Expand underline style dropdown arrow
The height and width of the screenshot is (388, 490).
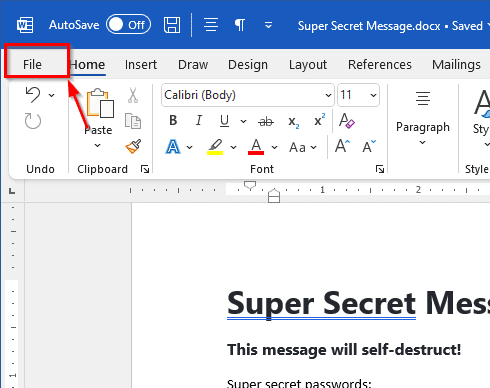pyautogui.click(x=244, y=121)
